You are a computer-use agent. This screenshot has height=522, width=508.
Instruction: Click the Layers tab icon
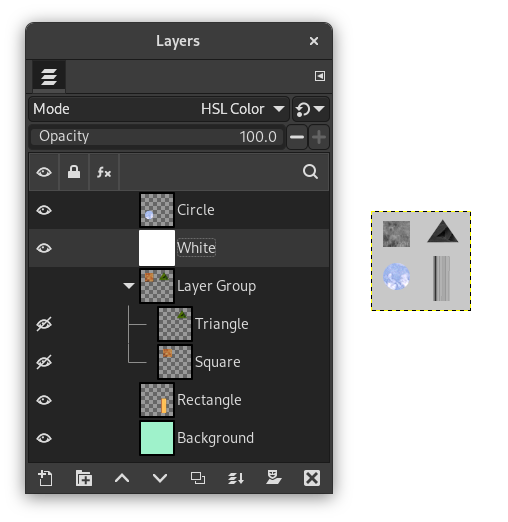click(49, 76)
